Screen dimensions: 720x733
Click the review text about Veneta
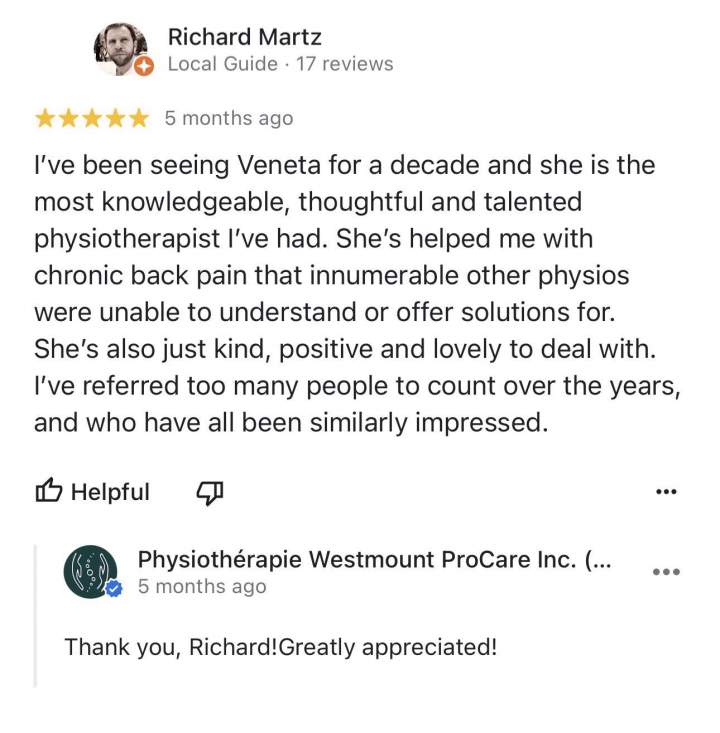pyautogui.click(x=357, y=294)
